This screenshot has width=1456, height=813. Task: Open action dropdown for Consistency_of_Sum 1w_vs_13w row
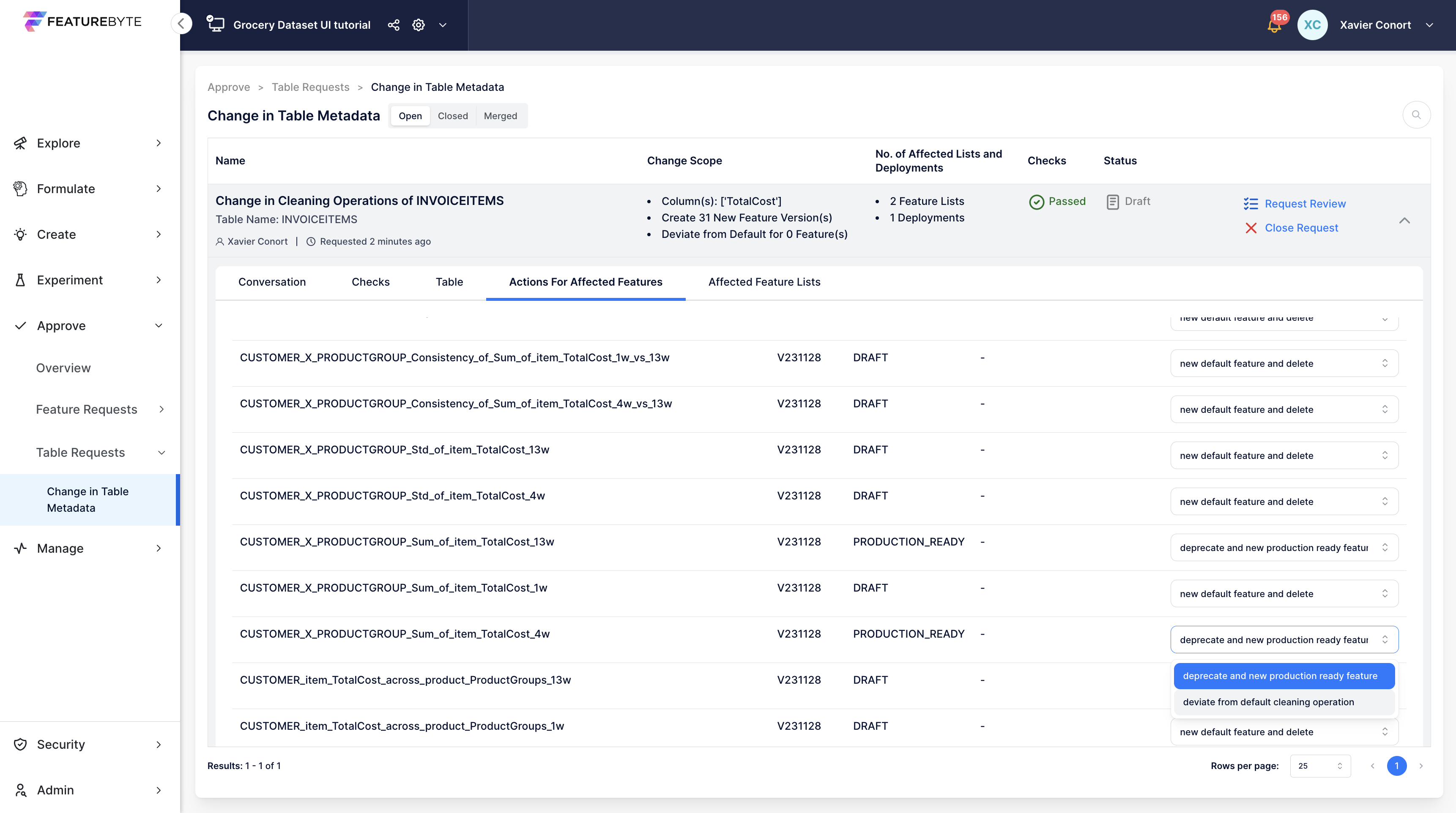[x=1284, y=363]
